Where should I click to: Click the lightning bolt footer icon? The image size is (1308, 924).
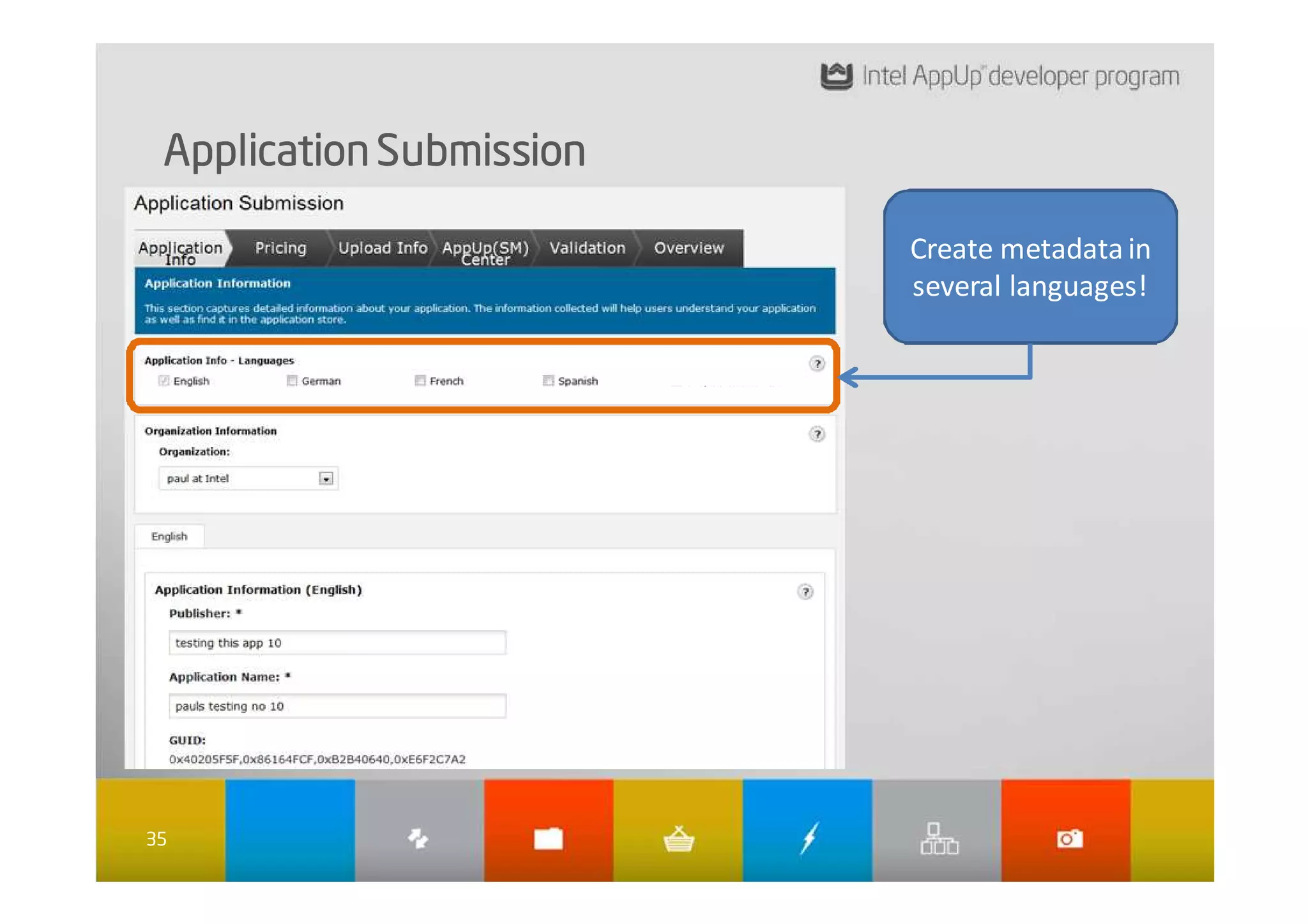(809, 838)
